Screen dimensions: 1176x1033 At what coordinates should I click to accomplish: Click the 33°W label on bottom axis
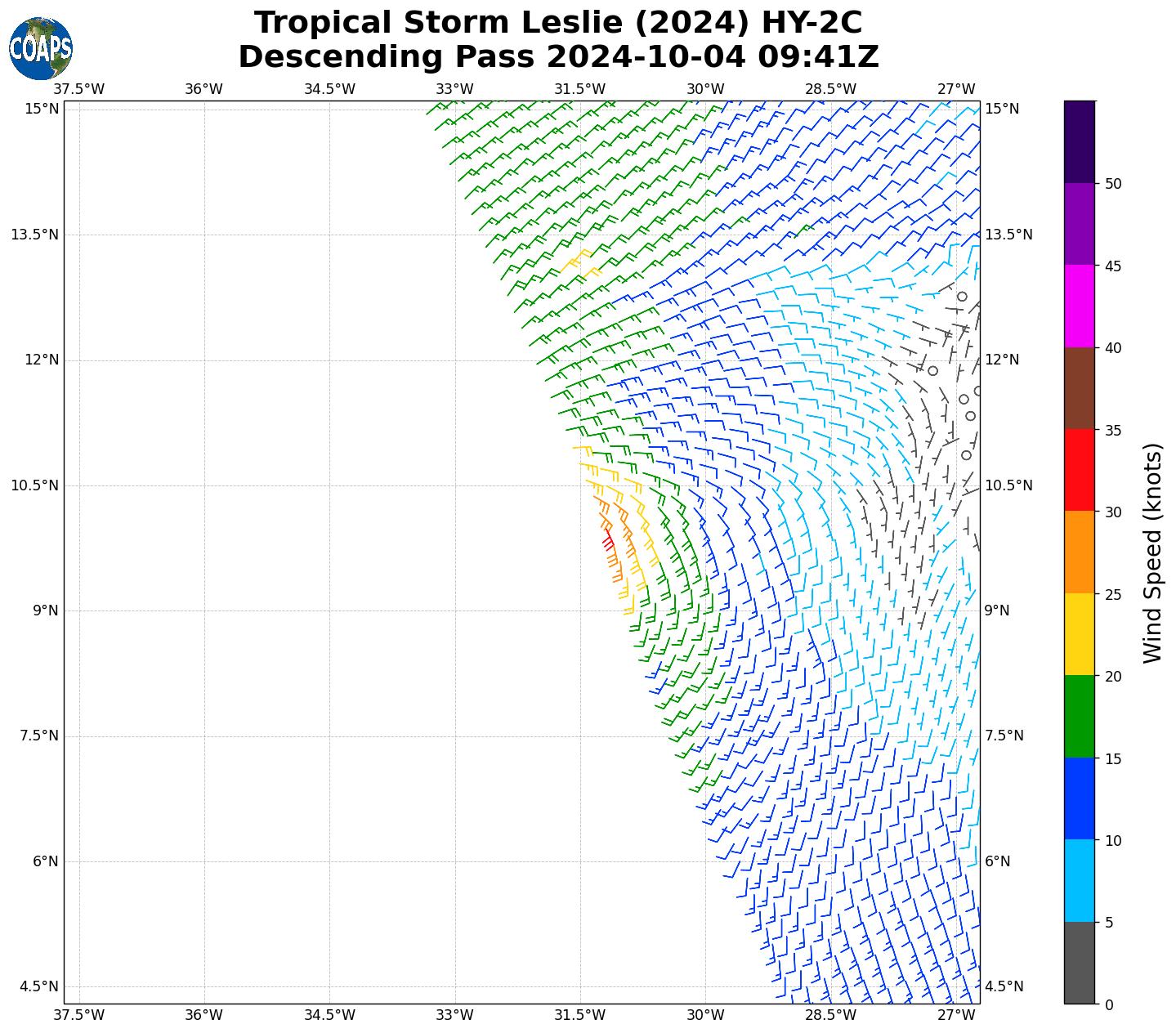point(454,1015)
